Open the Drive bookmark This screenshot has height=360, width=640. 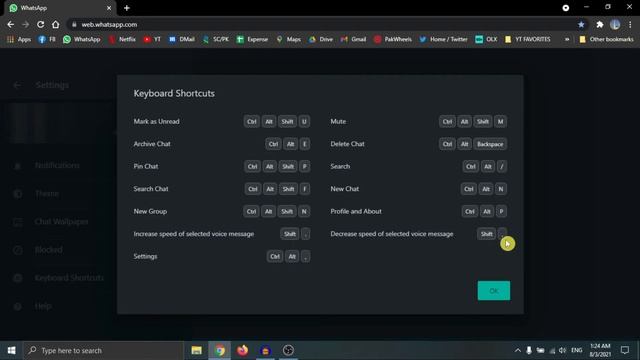pos(321,39)
